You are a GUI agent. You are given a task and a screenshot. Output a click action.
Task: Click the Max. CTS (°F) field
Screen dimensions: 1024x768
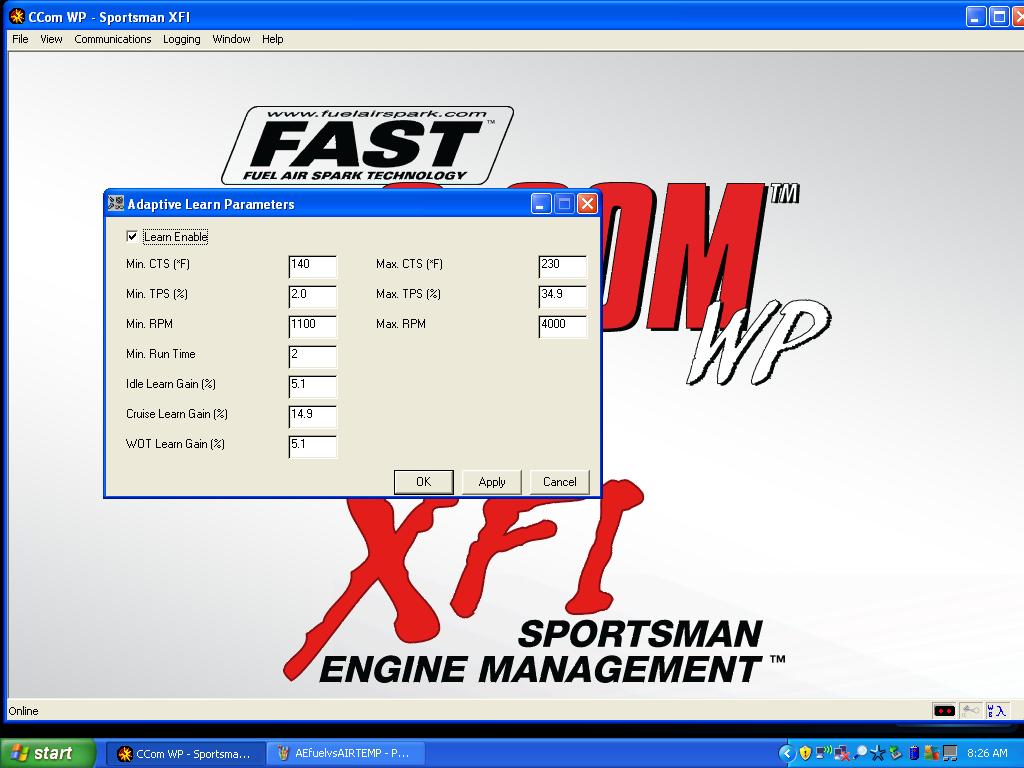coord(563,266)
